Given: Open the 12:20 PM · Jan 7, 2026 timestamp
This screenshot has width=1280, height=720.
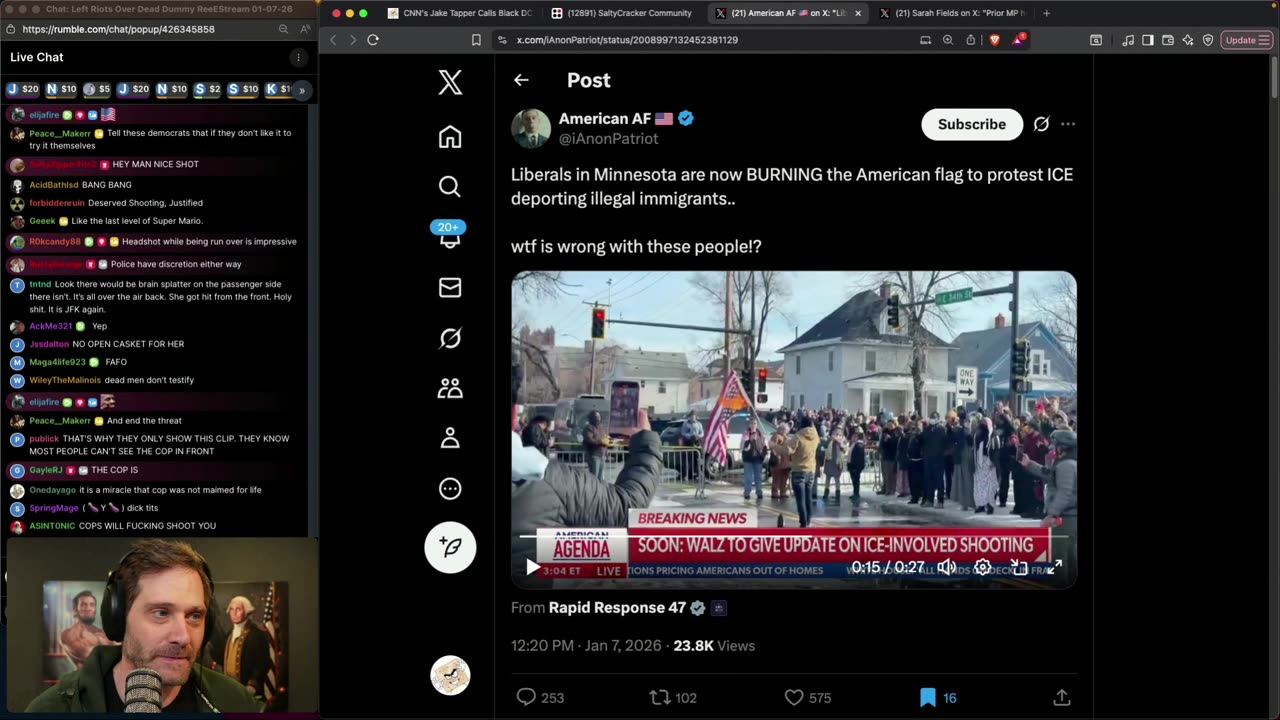Looking at the screenshot, I should click(588, 646).
